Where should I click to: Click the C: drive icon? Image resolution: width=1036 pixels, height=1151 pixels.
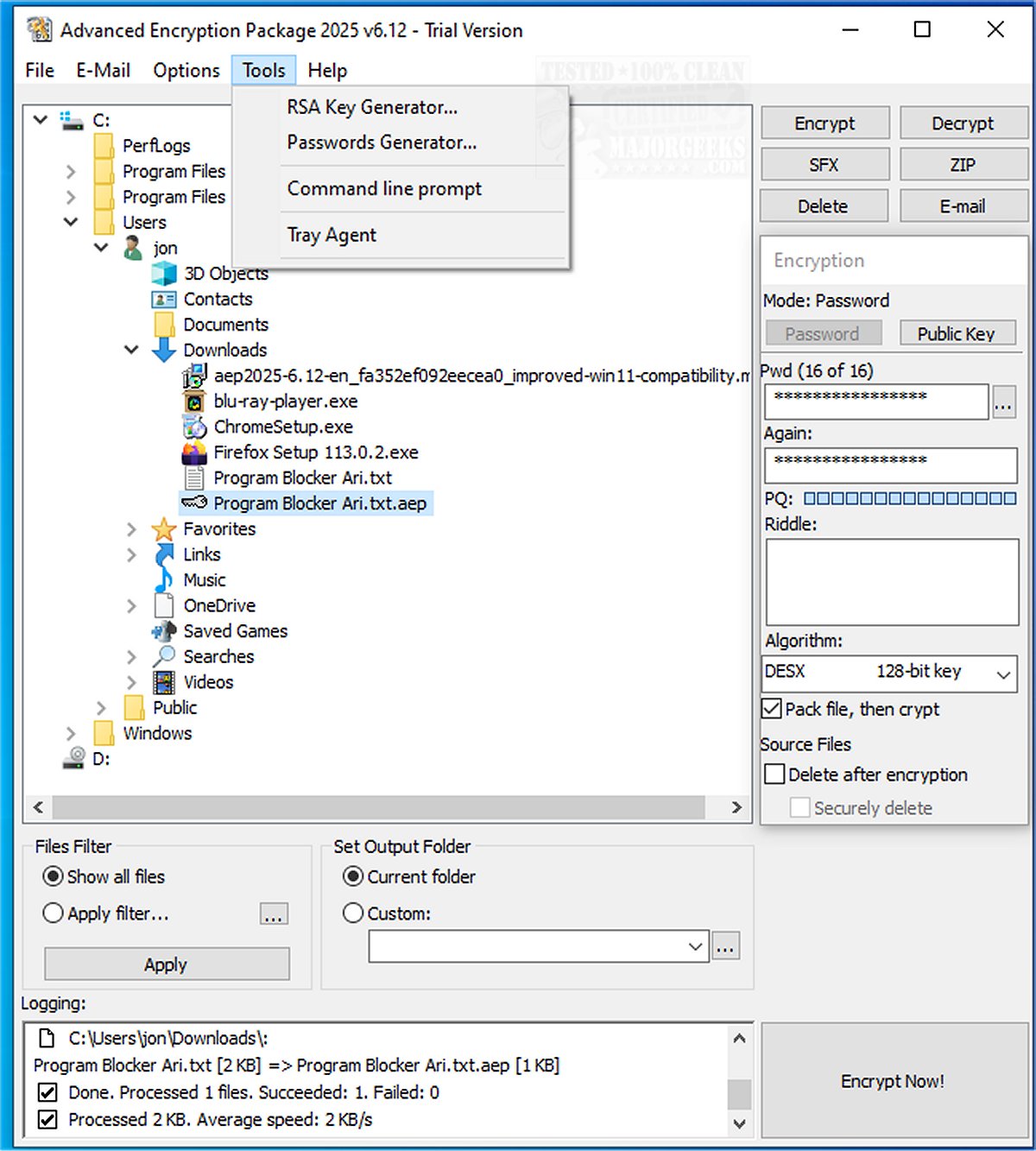coord(72,120)
